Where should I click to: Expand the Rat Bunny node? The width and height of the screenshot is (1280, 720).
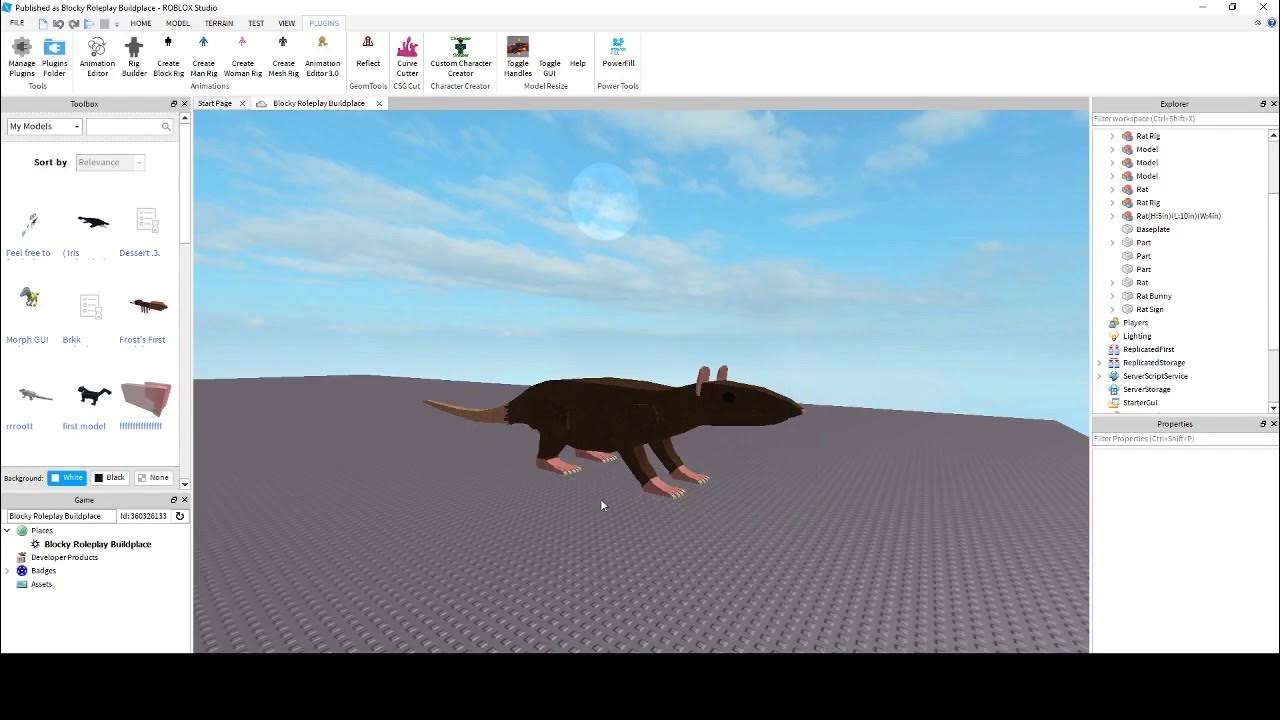pos(1112,296)
